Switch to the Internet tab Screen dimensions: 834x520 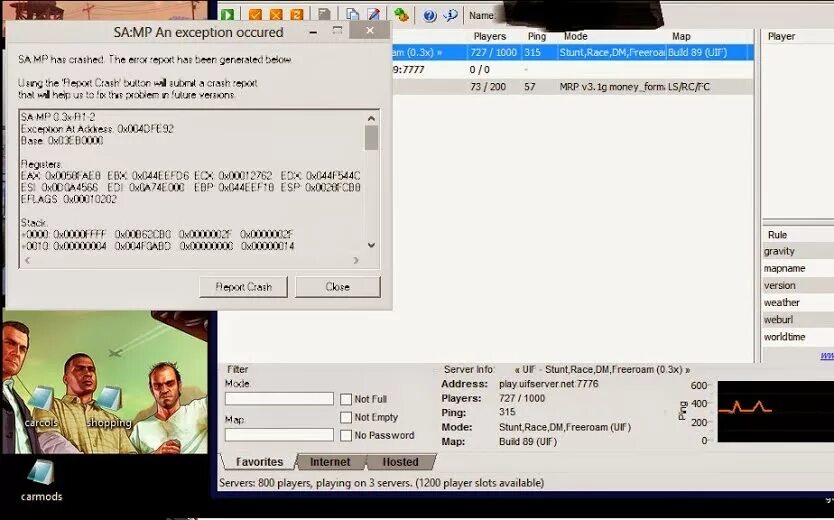pyautogui.click(x=330, y=462)
